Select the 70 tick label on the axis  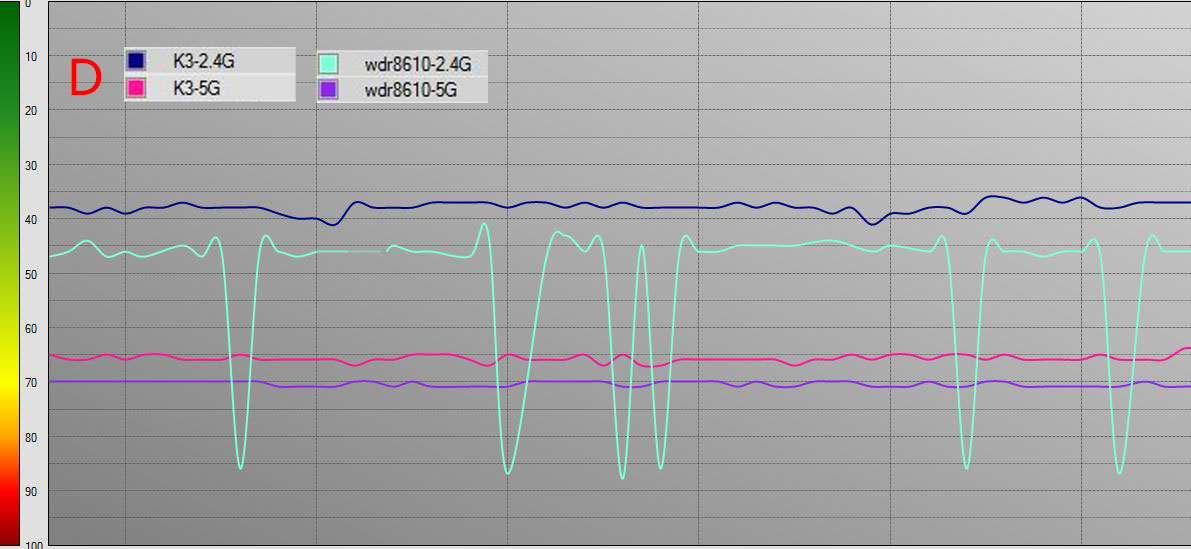[x=29, y=382]
